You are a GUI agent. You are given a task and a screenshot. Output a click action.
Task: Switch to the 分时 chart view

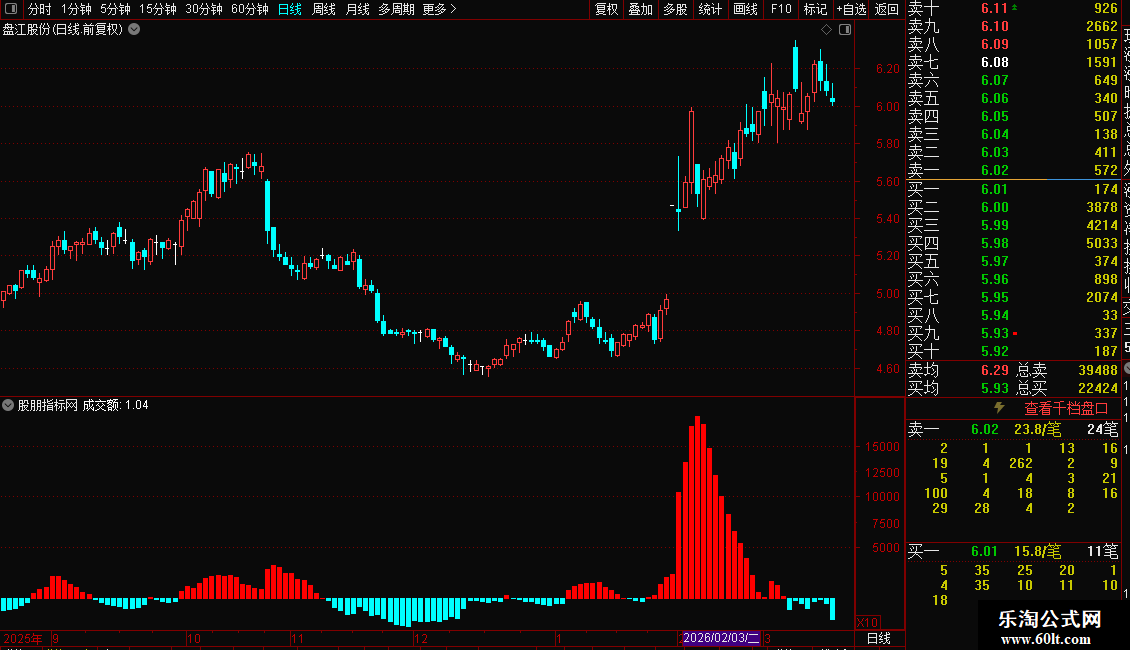(40, 9)
